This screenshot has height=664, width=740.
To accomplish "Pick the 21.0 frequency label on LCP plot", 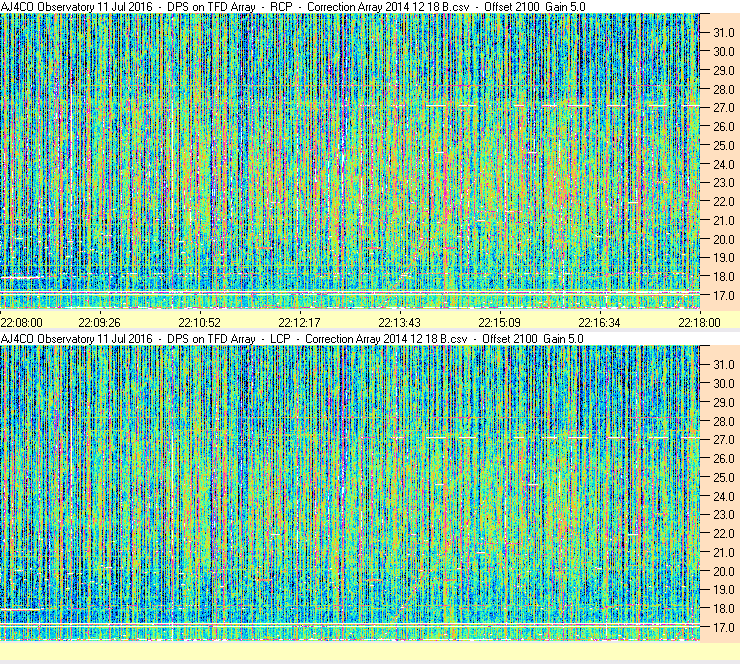I will pos(724,552).
